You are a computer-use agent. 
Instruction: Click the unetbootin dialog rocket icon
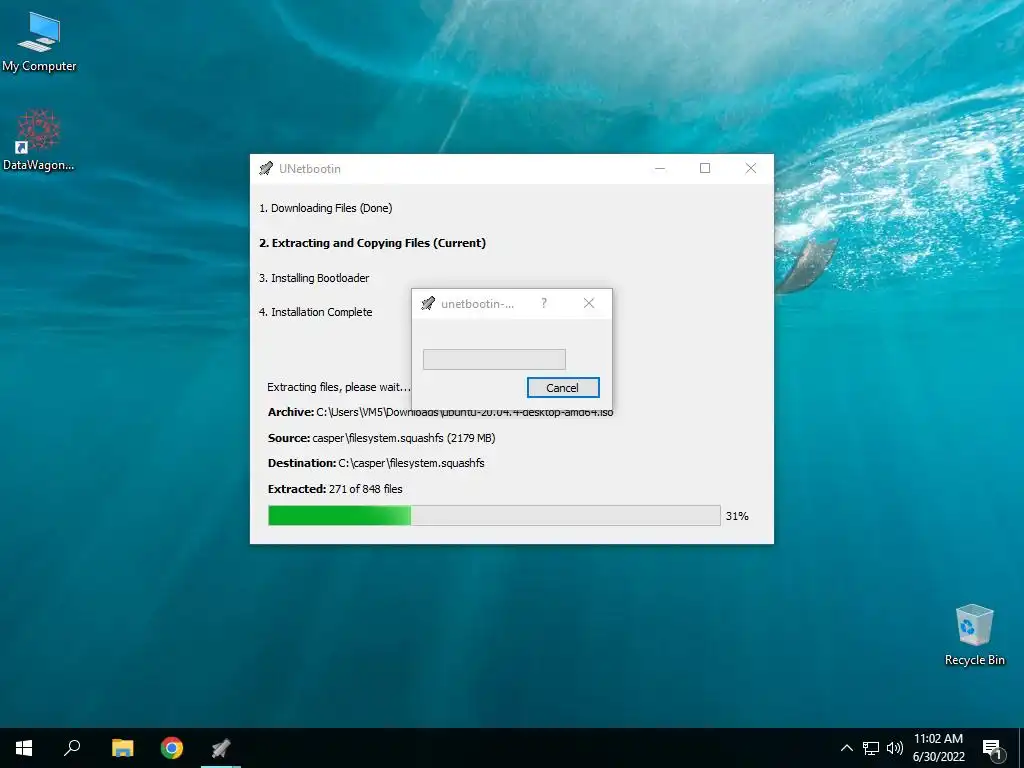[428, 304]
